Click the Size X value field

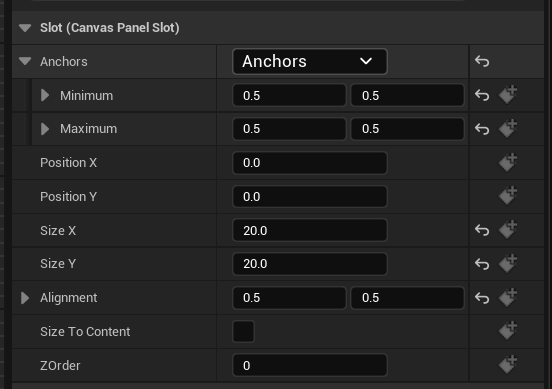(310, 231)
